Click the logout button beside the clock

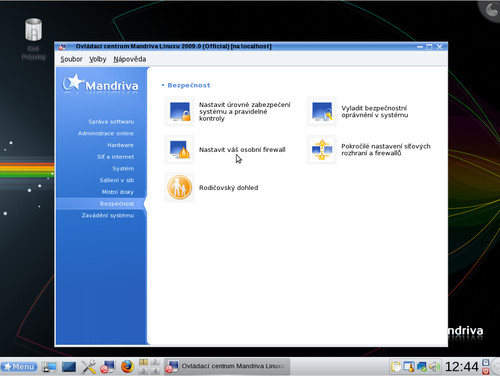[486, 370]
